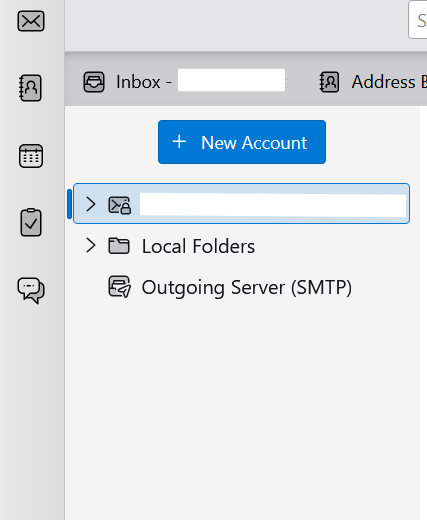Expand the Local Folders tree

pyautogui.click(x=90, y=246)
